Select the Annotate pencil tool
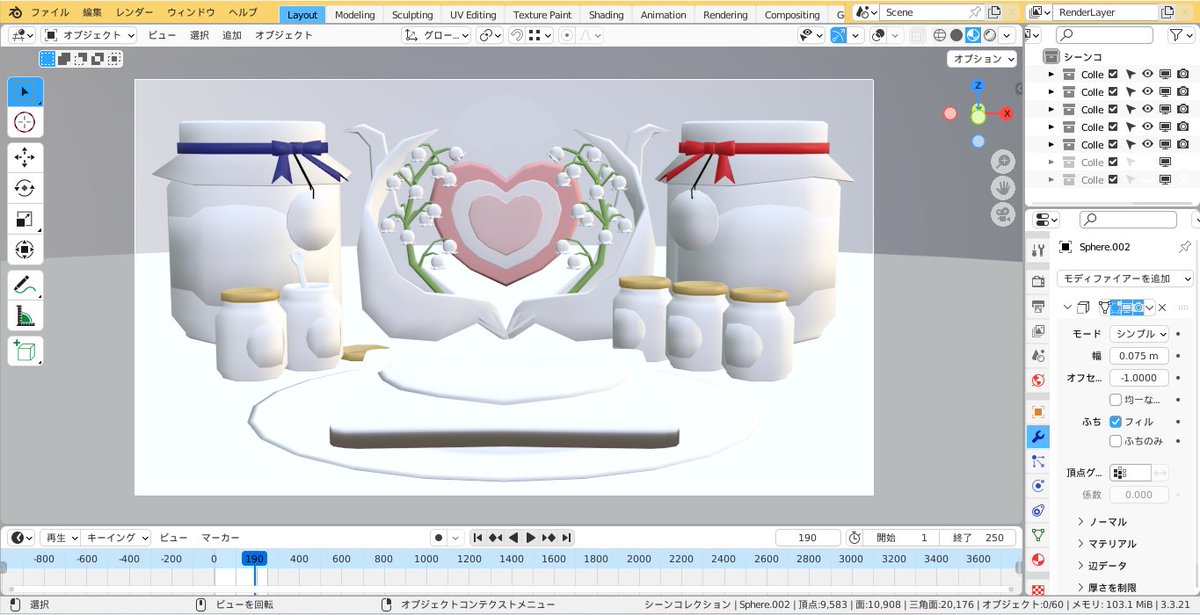Viewport: 1200px width, 615px height. click(25, 284)
